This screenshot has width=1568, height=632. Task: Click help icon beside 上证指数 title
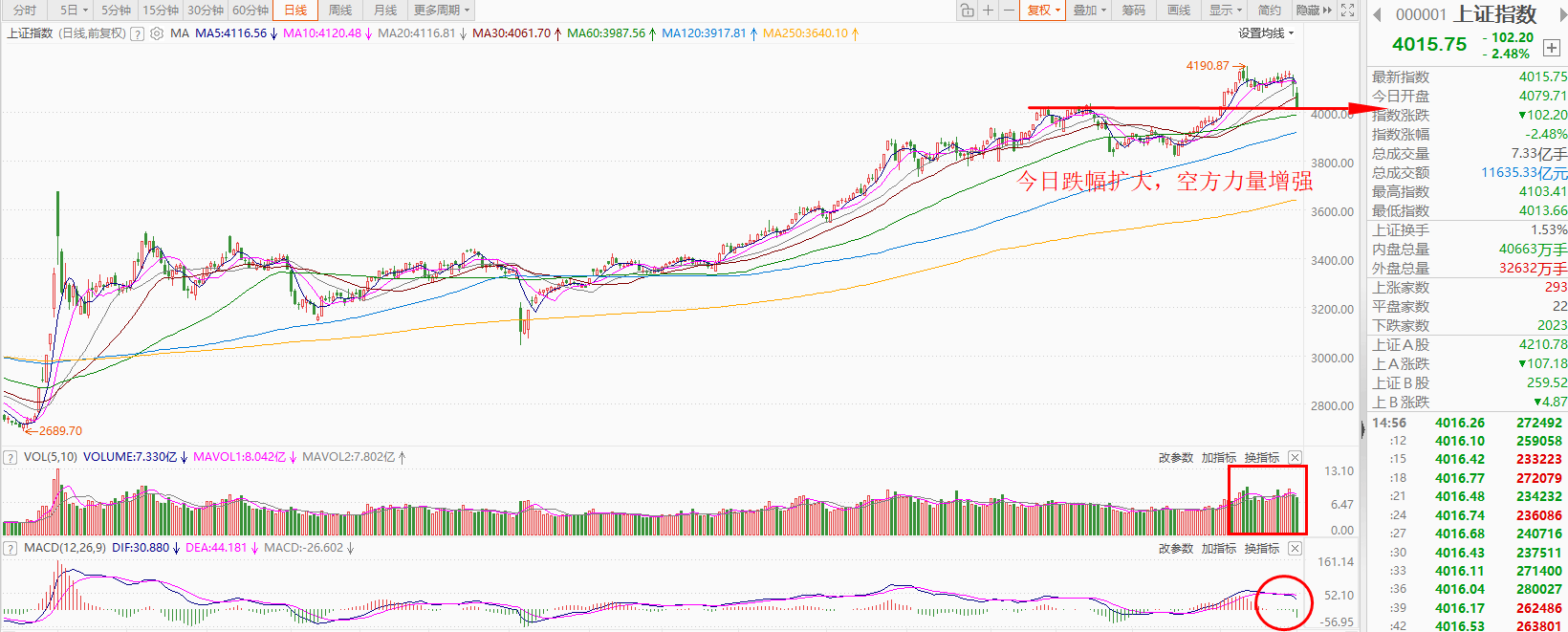coord(138,33)
